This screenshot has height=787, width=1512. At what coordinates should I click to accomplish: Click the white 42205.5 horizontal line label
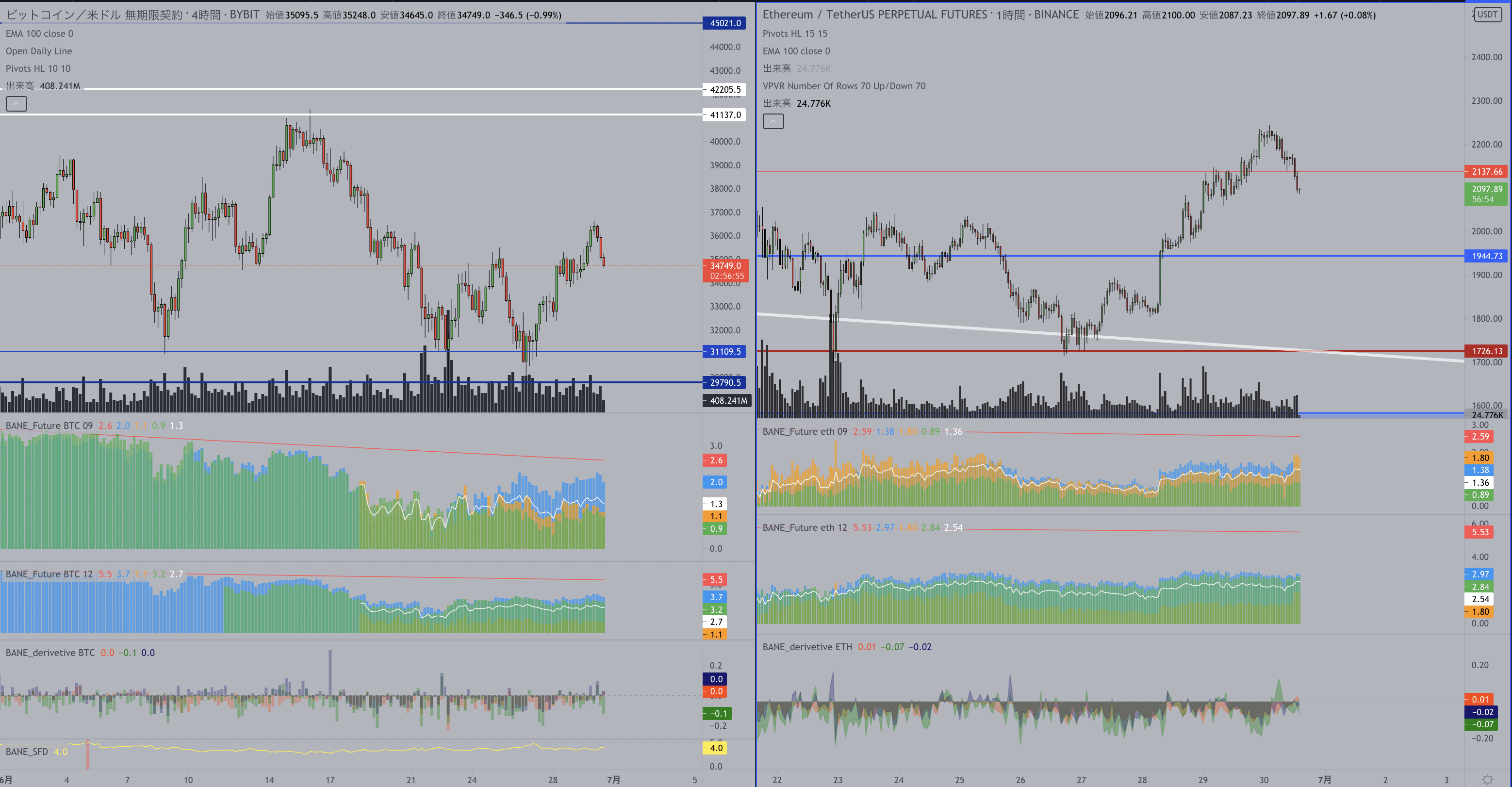[724, 89]
